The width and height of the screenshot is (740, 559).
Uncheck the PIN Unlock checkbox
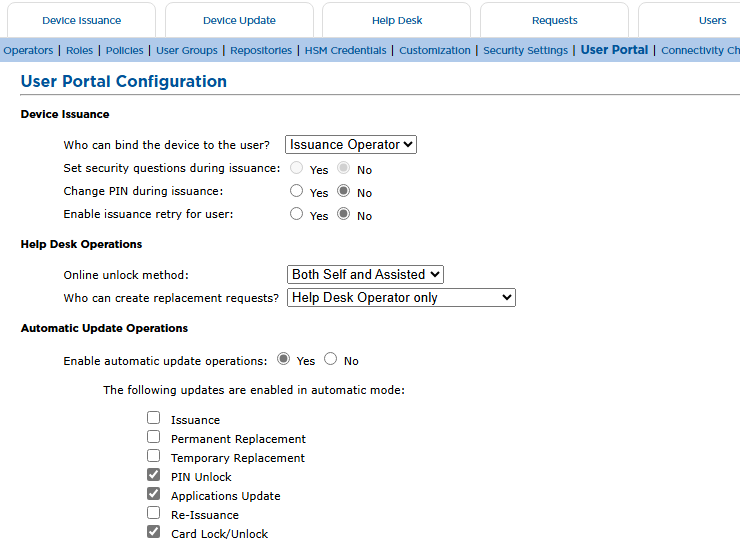point(153,474)
